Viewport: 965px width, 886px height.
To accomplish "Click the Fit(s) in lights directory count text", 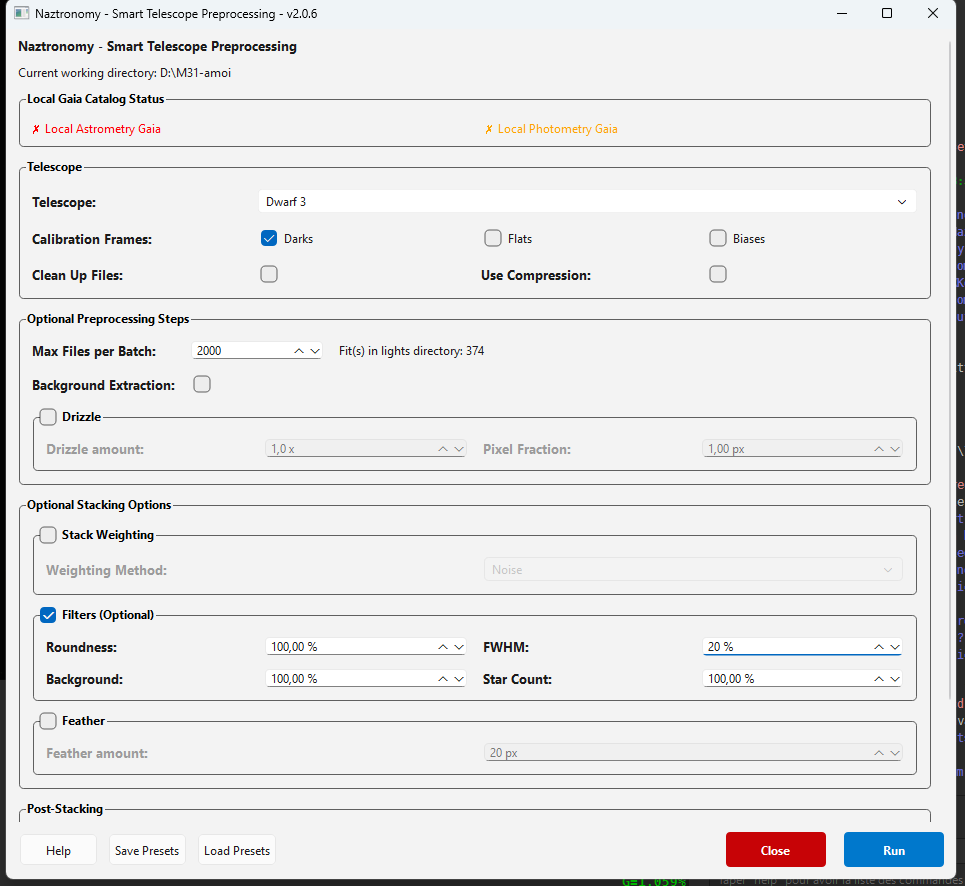I will click(x=412, y=351).
